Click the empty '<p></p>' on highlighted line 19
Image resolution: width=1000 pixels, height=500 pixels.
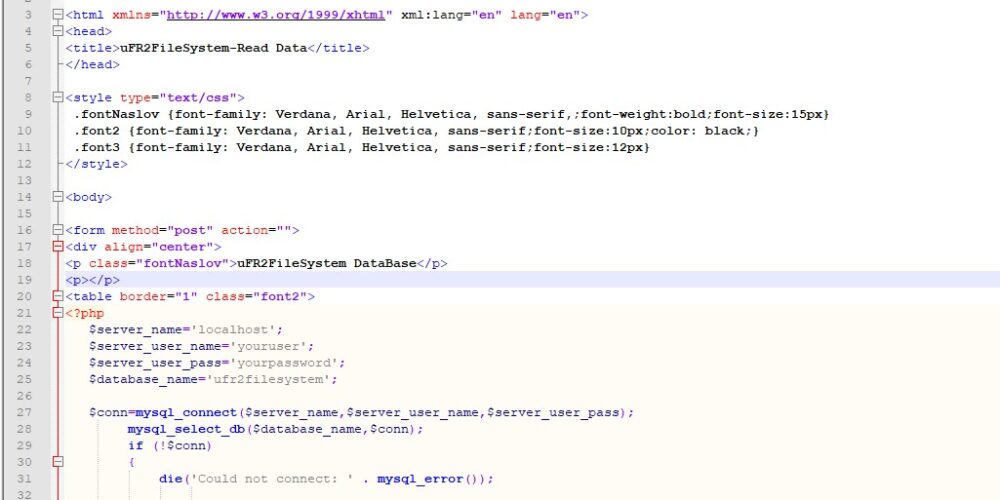[x=92, y=280]
